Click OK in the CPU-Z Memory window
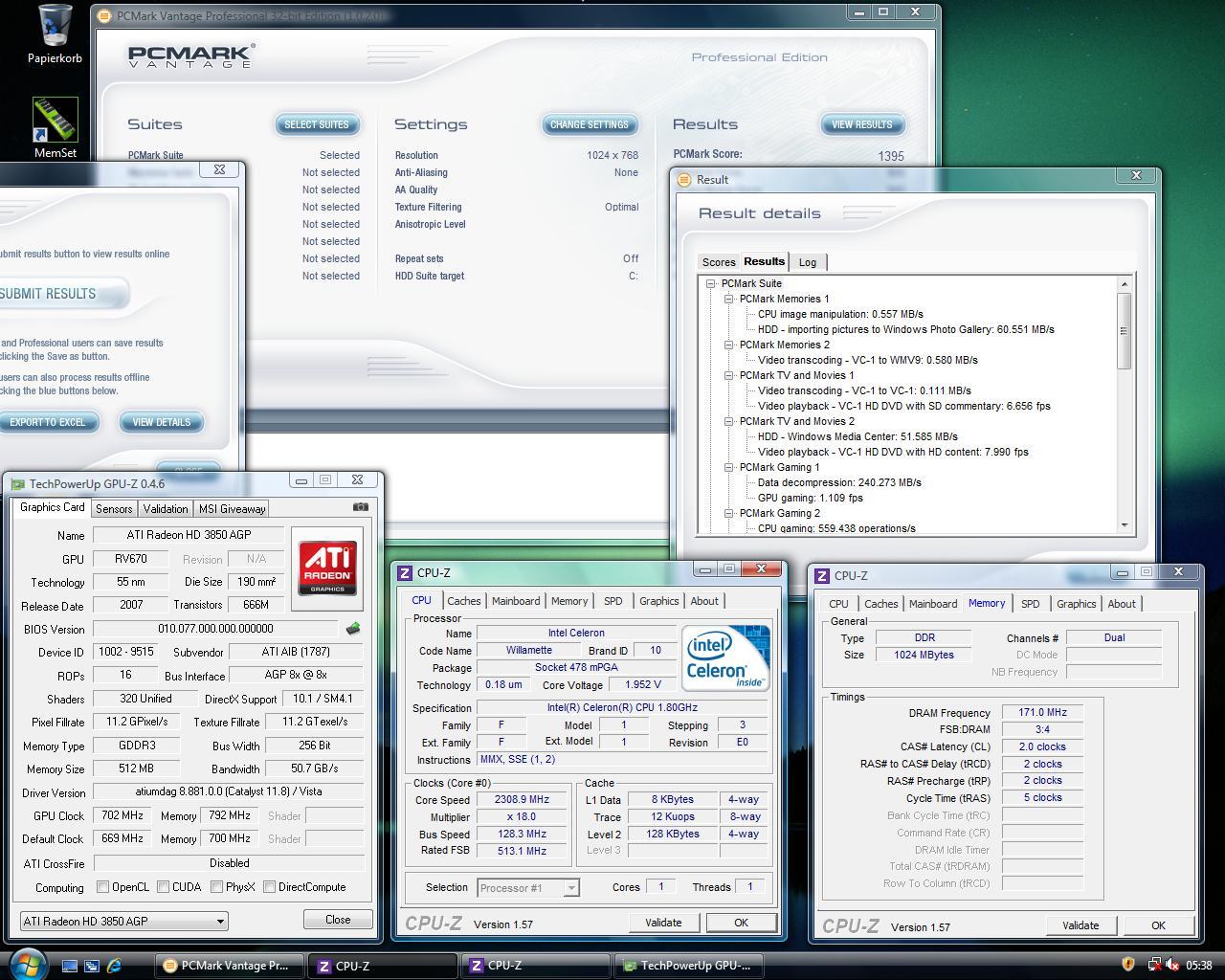 click(x=1158, y=925)
